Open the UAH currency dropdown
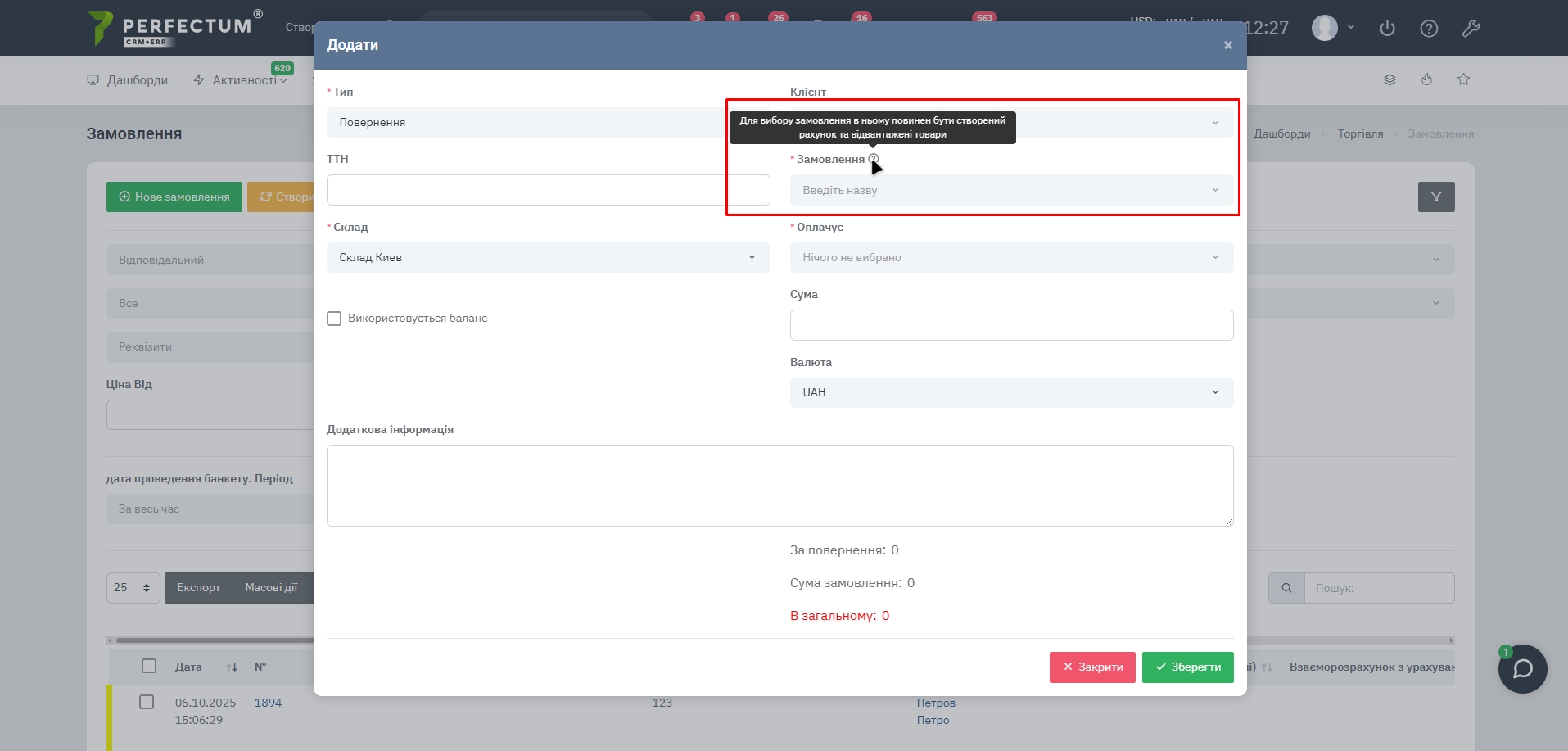 click(x=1010, y=392)
